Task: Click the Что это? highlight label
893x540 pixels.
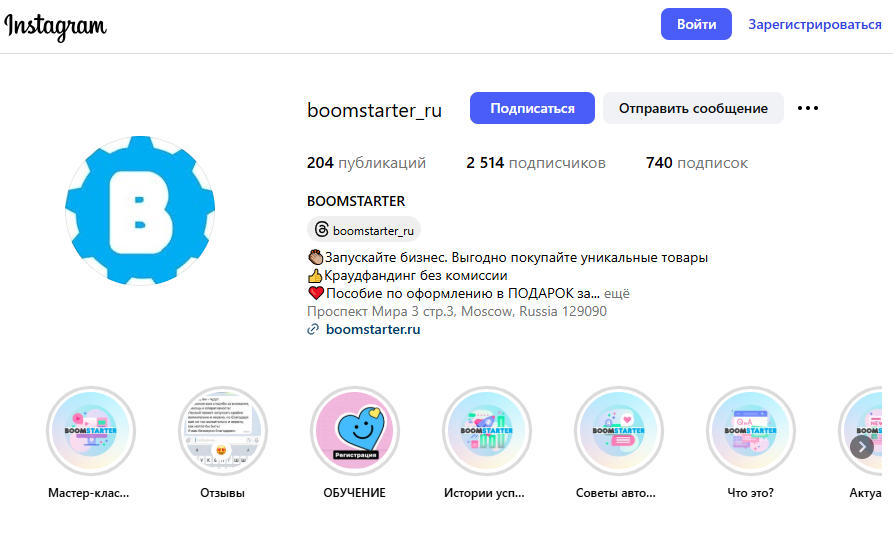Action: pos(750,493)
